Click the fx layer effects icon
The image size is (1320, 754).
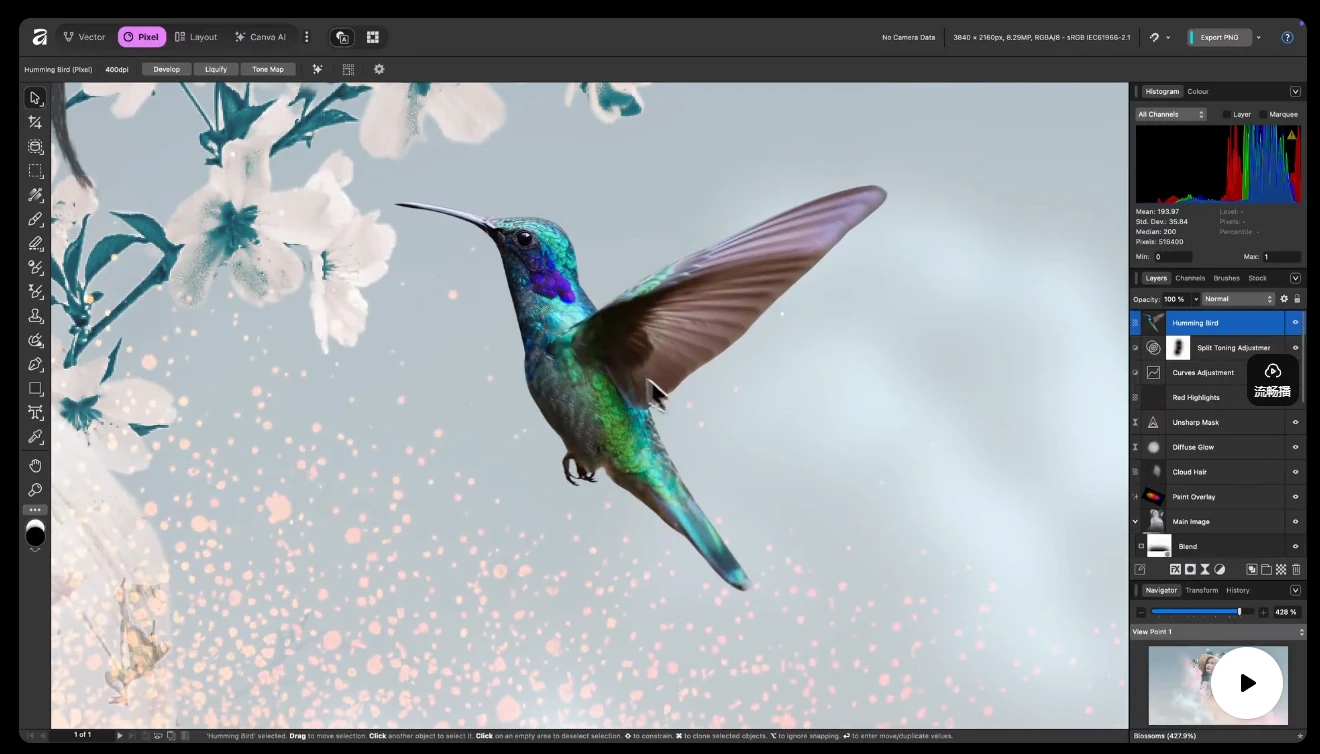1175,569
